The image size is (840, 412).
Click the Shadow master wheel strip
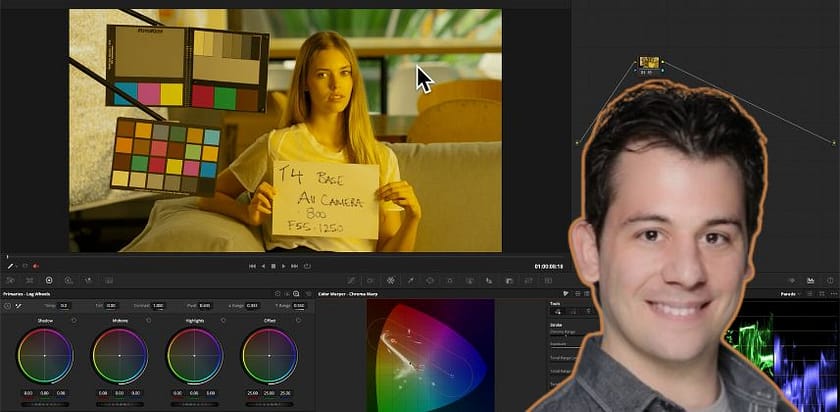tap(45, 402)
